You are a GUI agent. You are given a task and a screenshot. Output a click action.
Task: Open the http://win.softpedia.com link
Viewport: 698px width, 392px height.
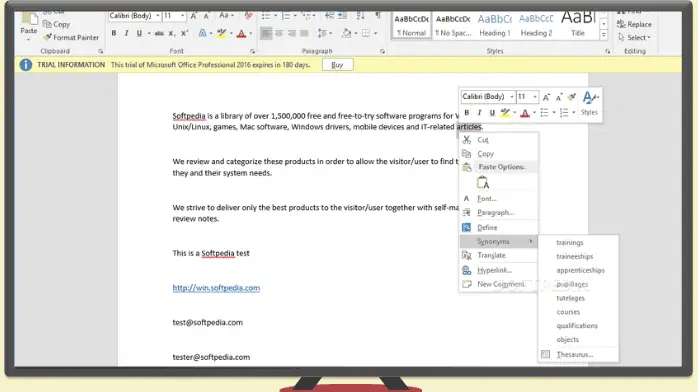point(216,288)
